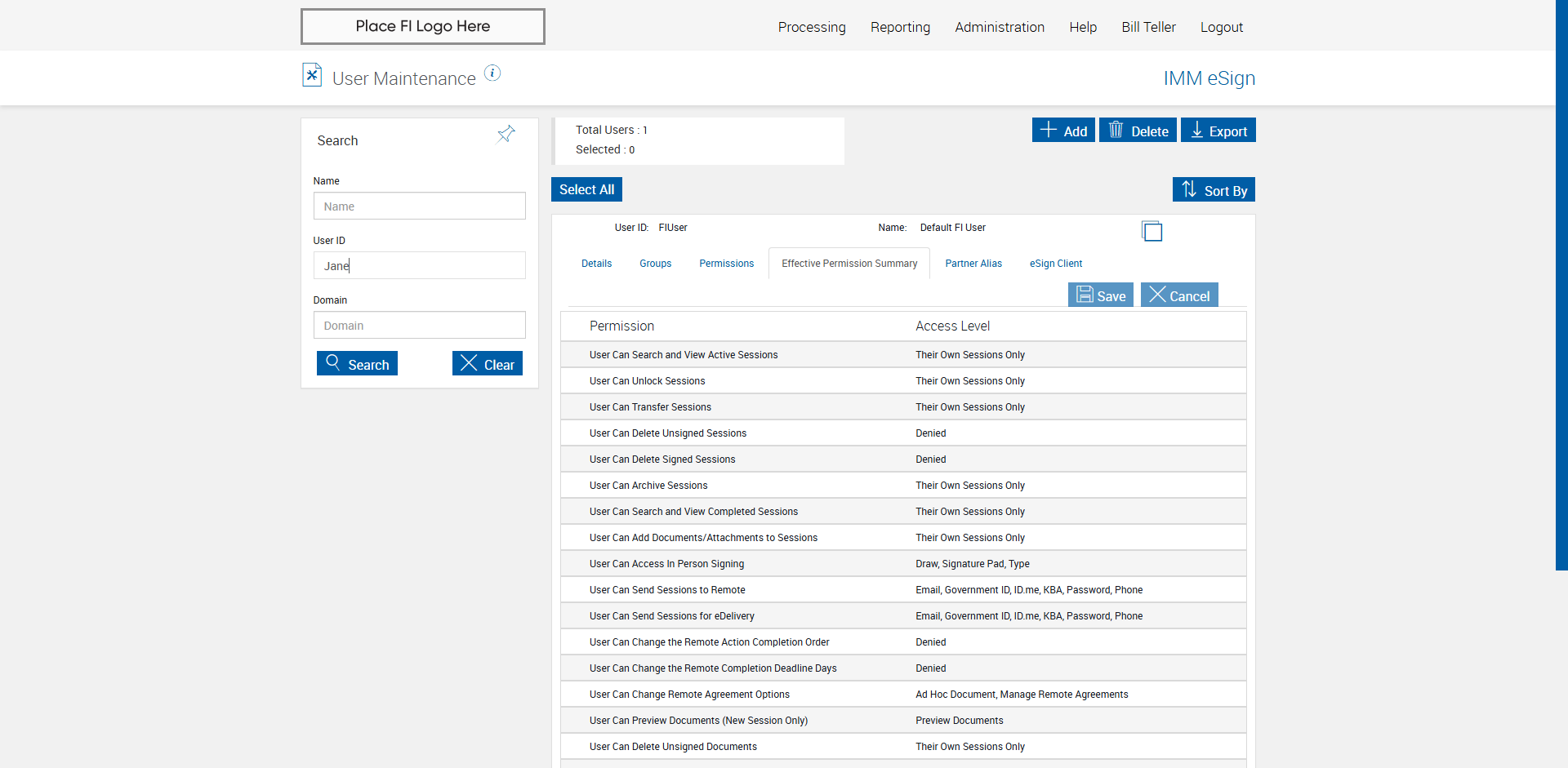This screenshot has height=768, width=1568.
Task: Click the Access Level column header
Action: coord(952,326)
